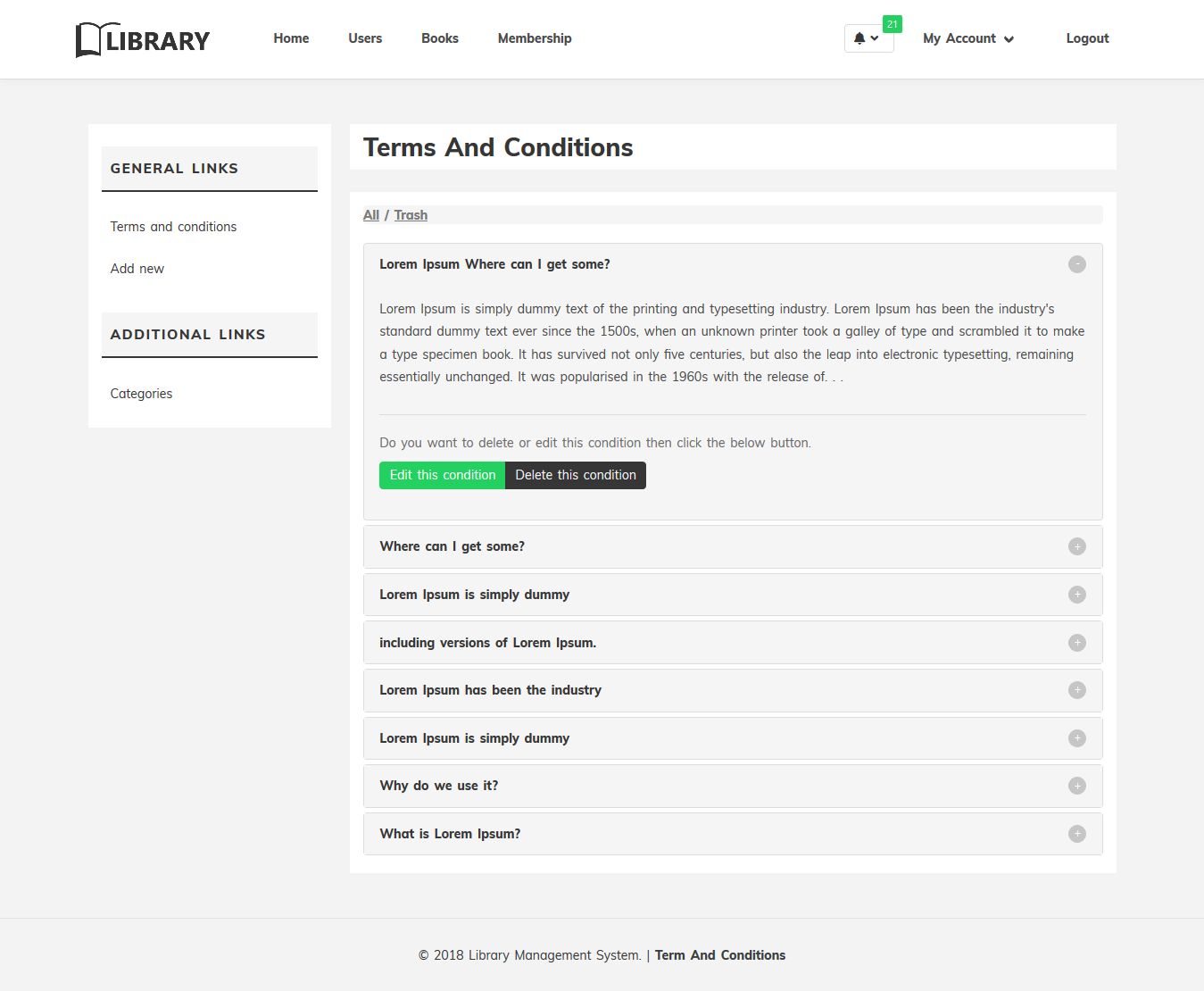Click the Edit this condition button
Viewport: 1204px width, 991px height.
[443, 475]
